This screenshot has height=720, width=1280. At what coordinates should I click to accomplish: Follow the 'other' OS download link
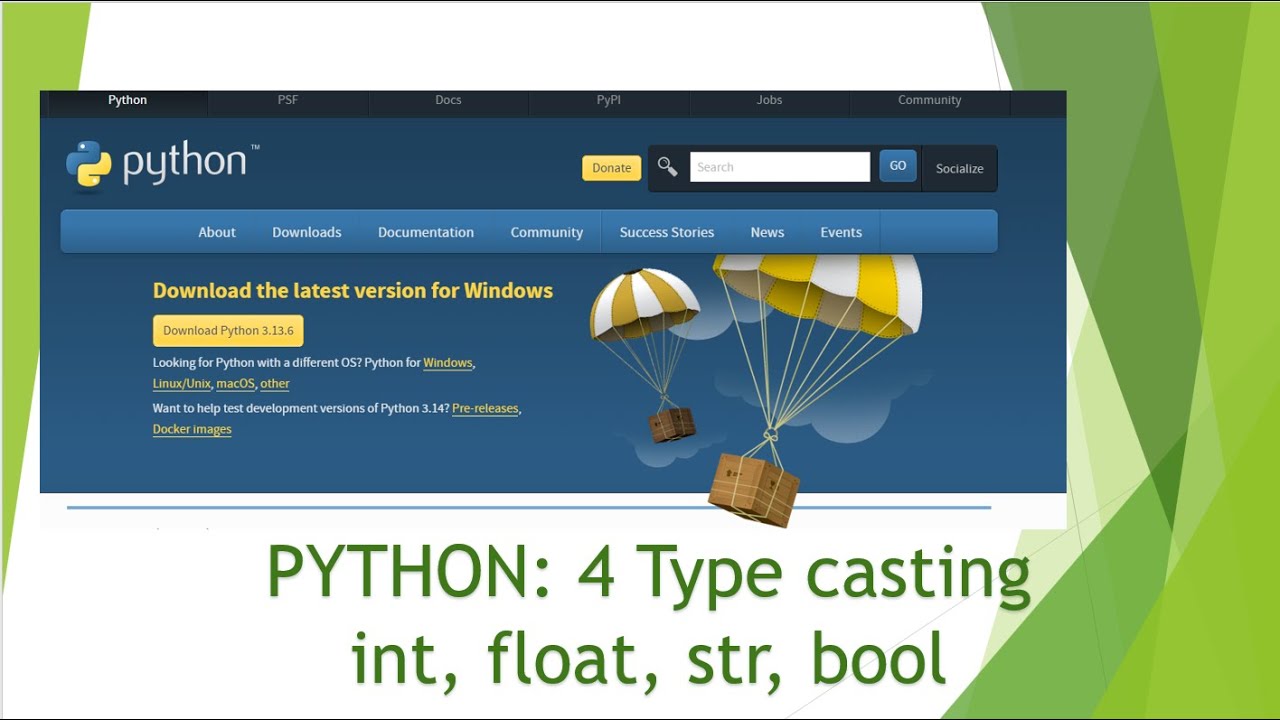275,384
